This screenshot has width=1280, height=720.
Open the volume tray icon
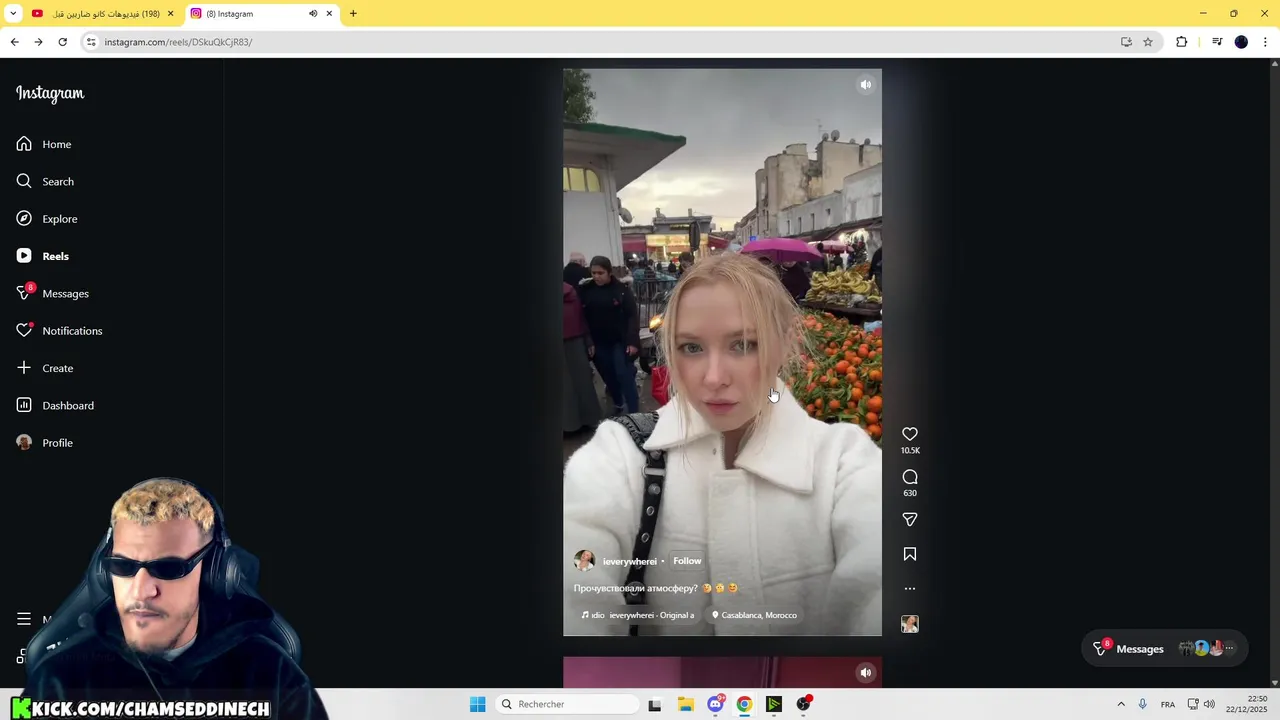(1211, 704)
